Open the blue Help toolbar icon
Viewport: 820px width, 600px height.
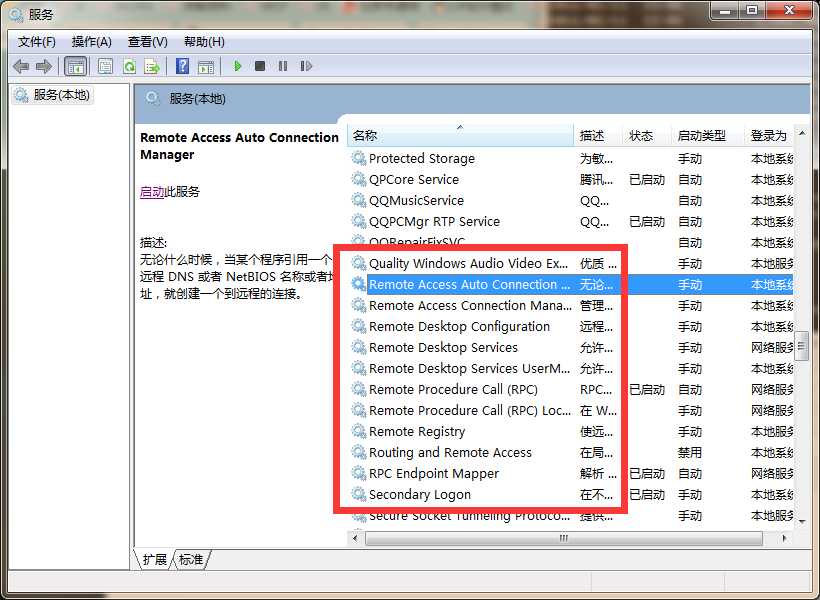[x=183, y=66]
